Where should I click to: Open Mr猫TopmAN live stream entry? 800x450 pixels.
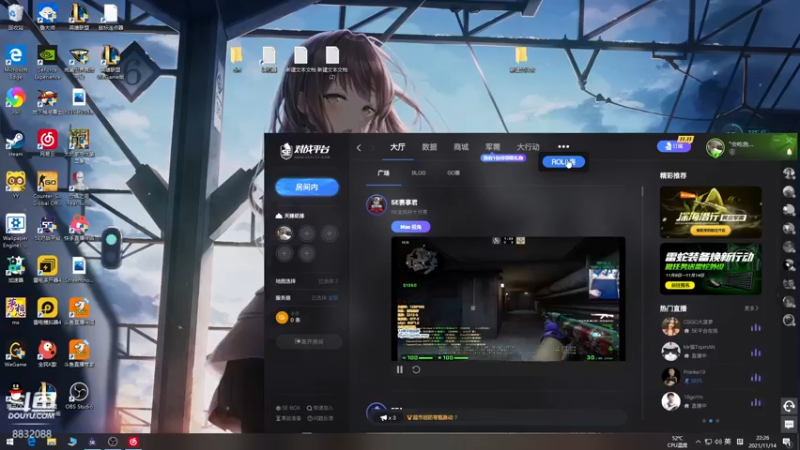(710, 352)
